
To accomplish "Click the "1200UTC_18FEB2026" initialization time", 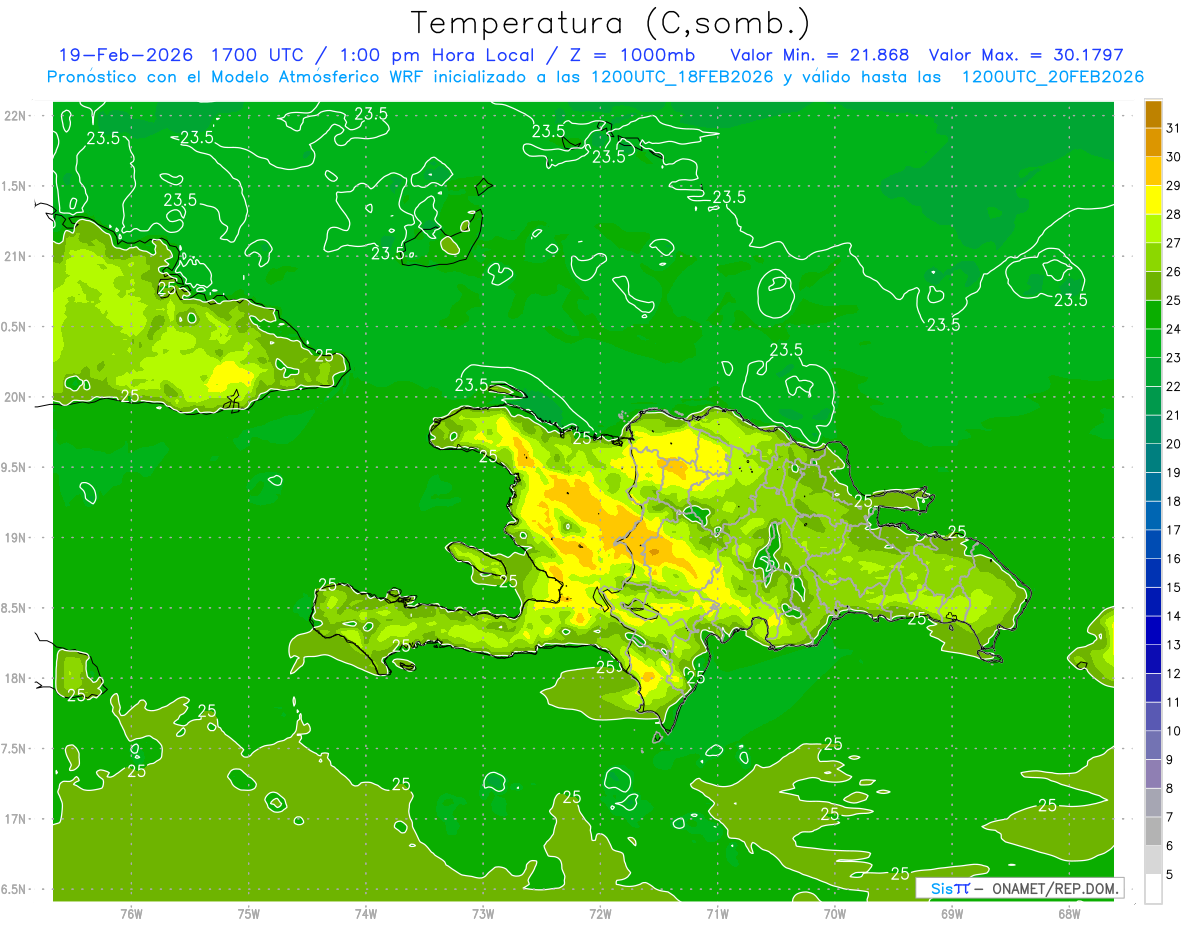I will 680,77.
